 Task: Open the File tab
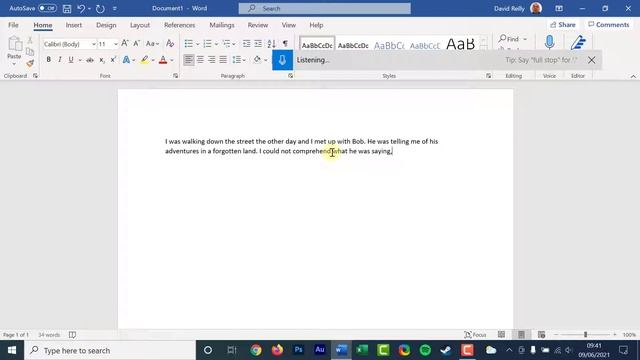click(13, 25)
